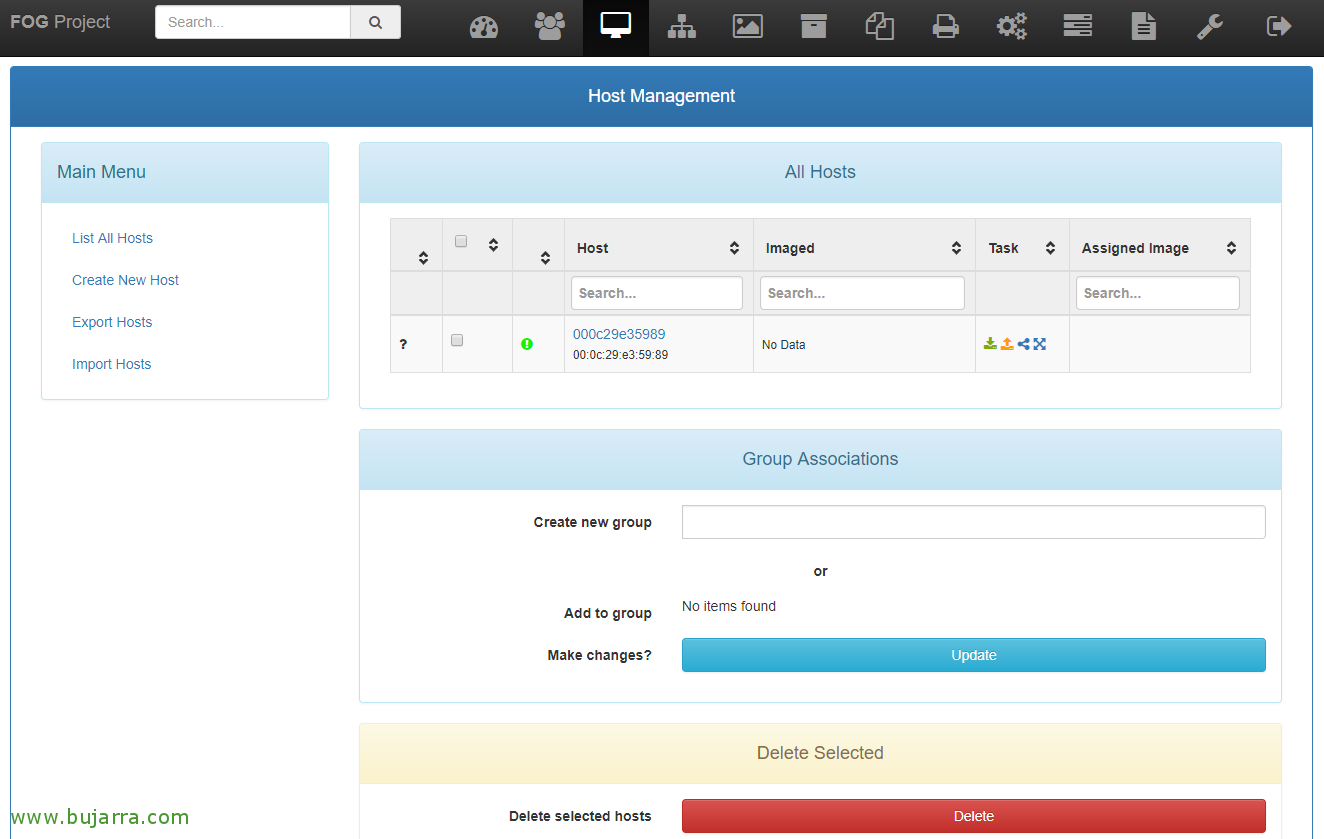Focus the Imaged column search box
Image resolution: width=1324 pixels, height=839 pixels.
click(862, 293)
